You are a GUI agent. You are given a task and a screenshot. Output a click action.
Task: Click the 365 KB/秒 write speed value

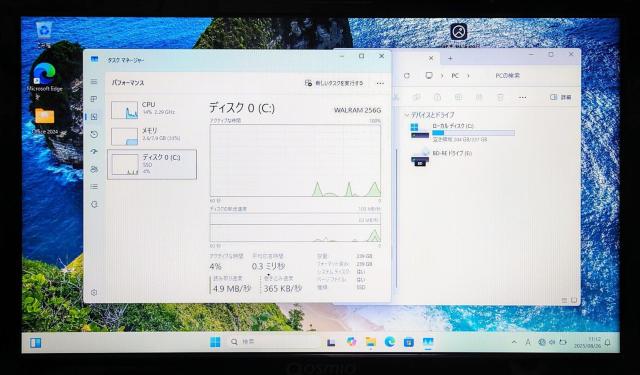click(282, 288)
